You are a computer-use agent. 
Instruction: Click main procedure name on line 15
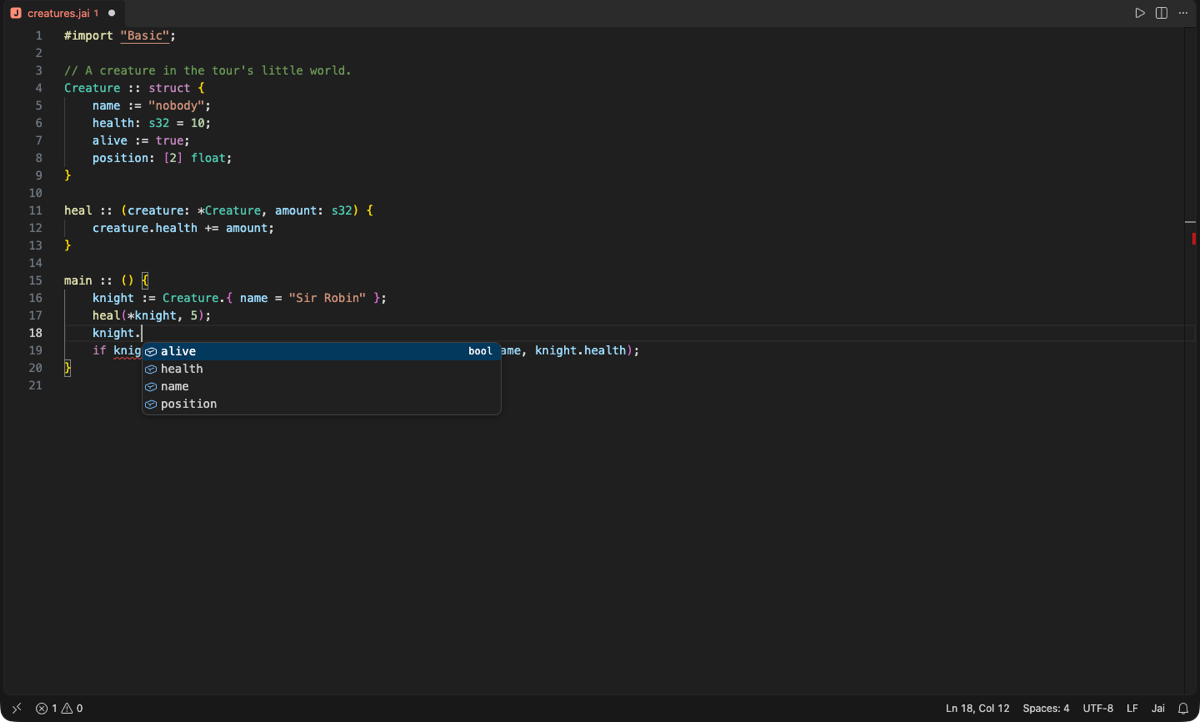78,280
